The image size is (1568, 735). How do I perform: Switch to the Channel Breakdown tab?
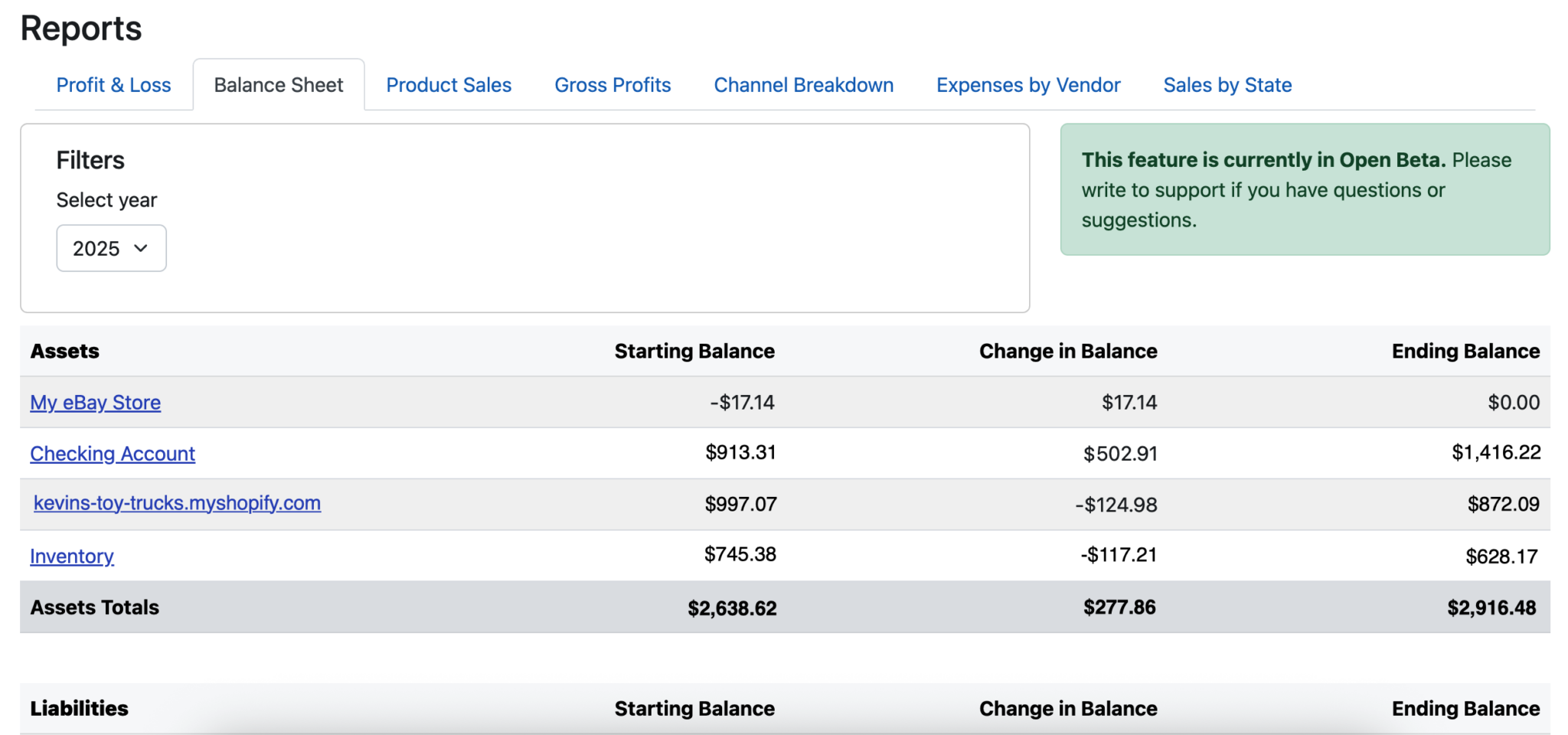[x=803, y=85]
